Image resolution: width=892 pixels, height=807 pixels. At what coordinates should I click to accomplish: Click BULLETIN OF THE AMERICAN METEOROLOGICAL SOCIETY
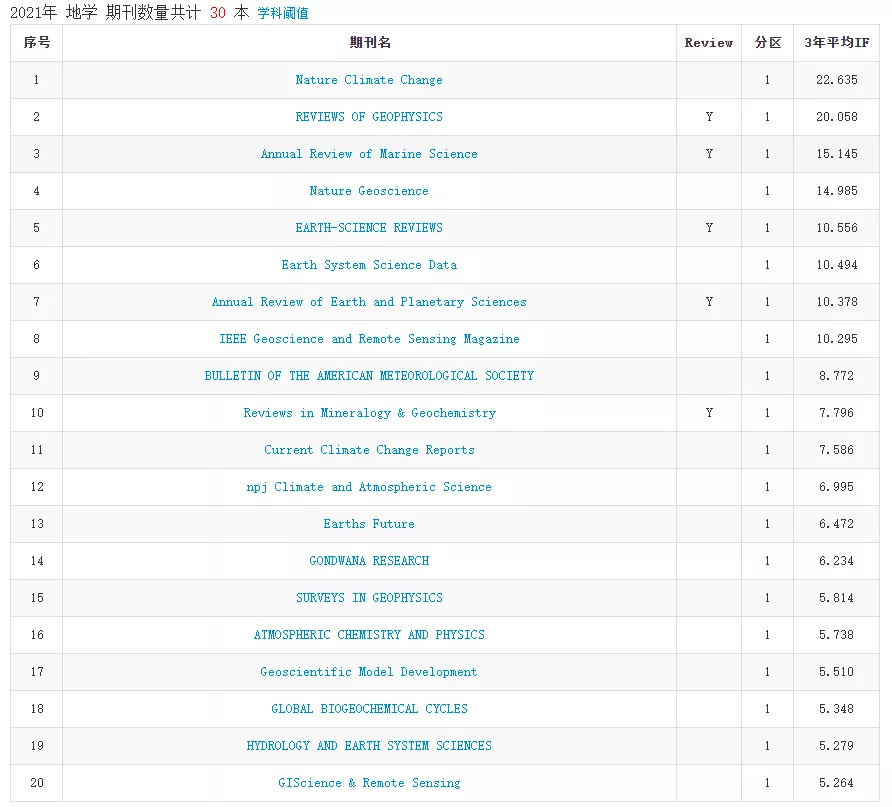pyautogui.click(x=369, y=376)
